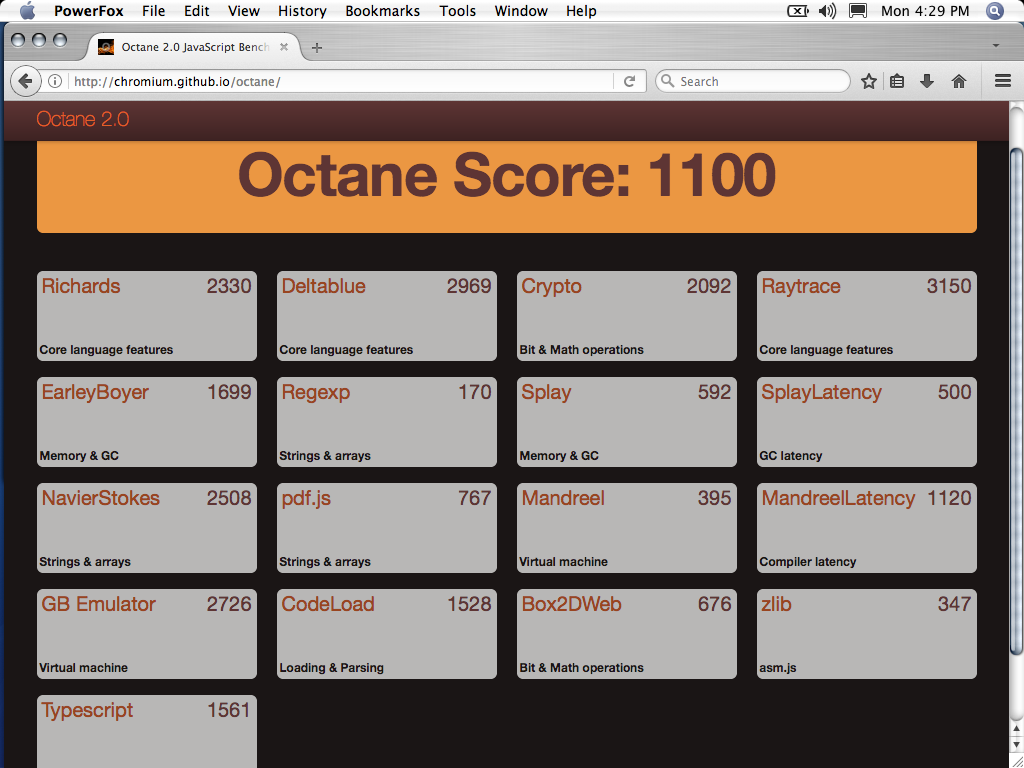Click the display mirroring icon in menu bar

(858, 10)
